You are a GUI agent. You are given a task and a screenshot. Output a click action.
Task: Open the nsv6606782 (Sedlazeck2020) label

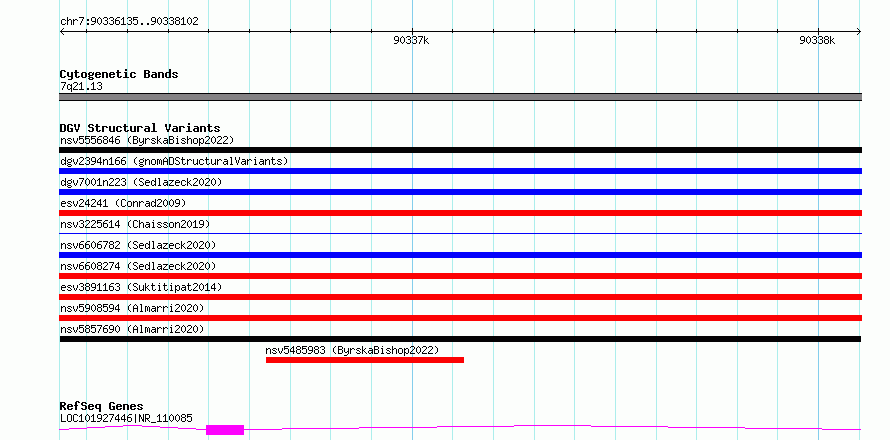(138, 245)
